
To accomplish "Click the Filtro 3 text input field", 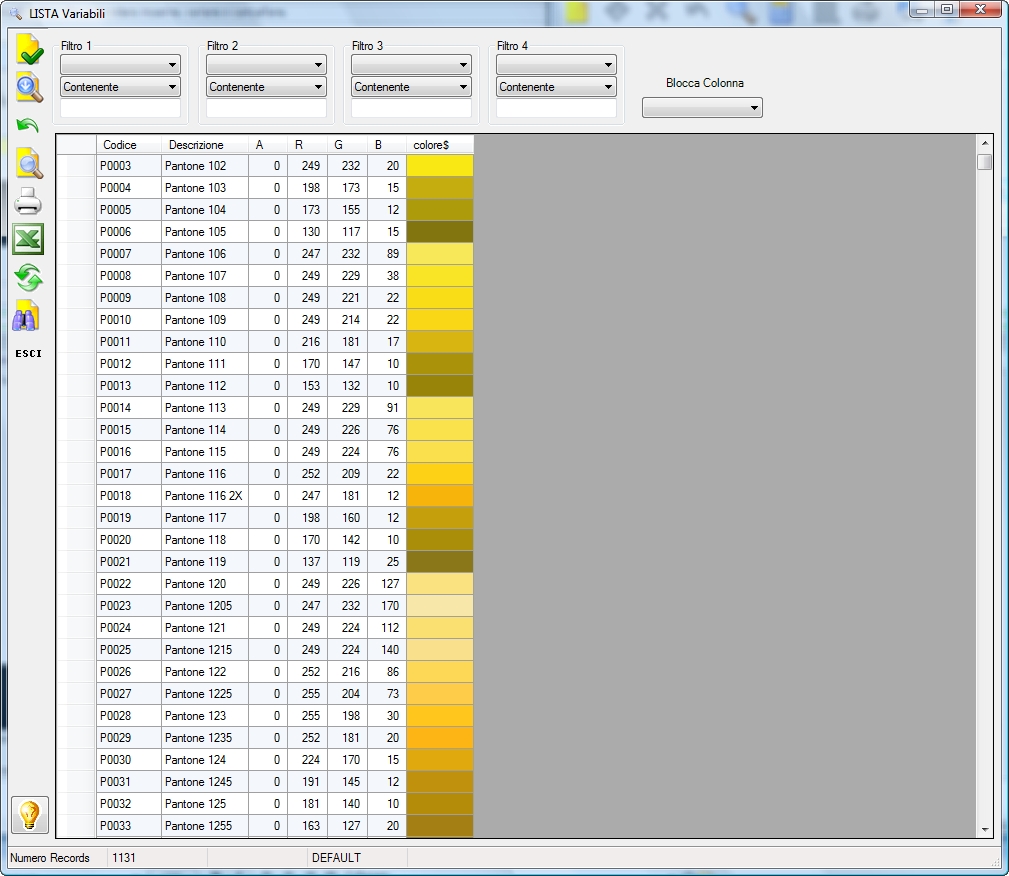I will click(x=411, y=108).
